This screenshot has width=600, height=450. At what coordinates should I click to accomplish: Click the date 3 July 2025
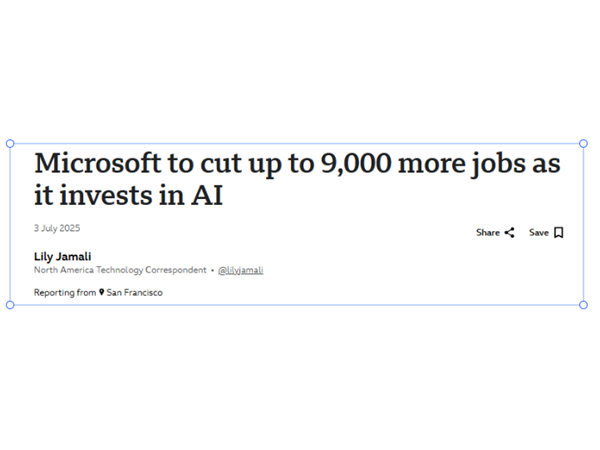point(57,228)
